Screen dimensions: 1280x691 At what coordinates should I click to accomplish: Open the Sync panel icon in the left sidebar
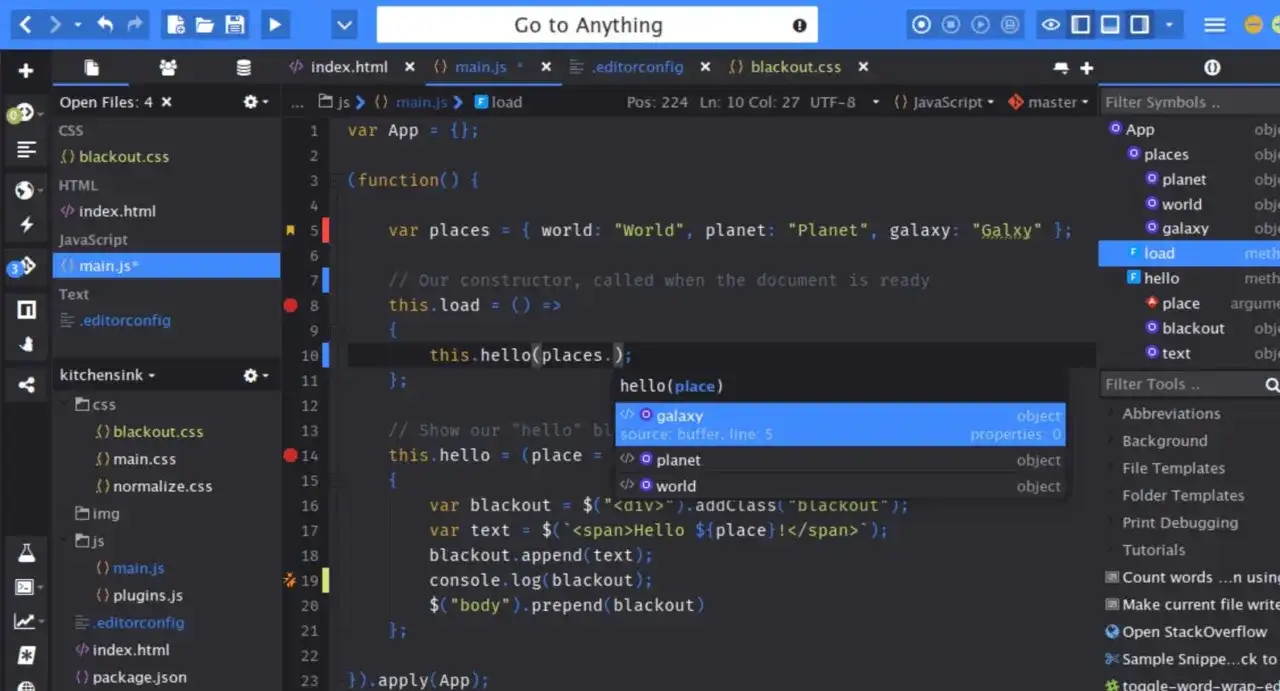pyautogui.click(x=26, y=384)
